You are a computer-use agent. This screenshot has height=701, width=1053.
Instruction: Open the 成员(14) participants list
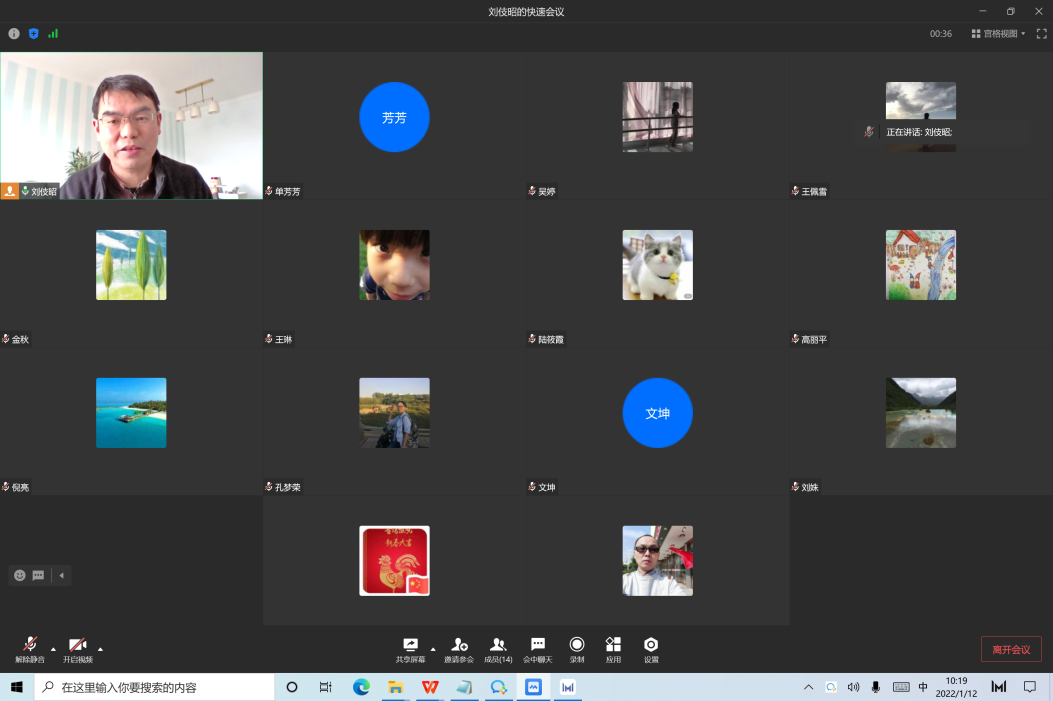[498, 646]
